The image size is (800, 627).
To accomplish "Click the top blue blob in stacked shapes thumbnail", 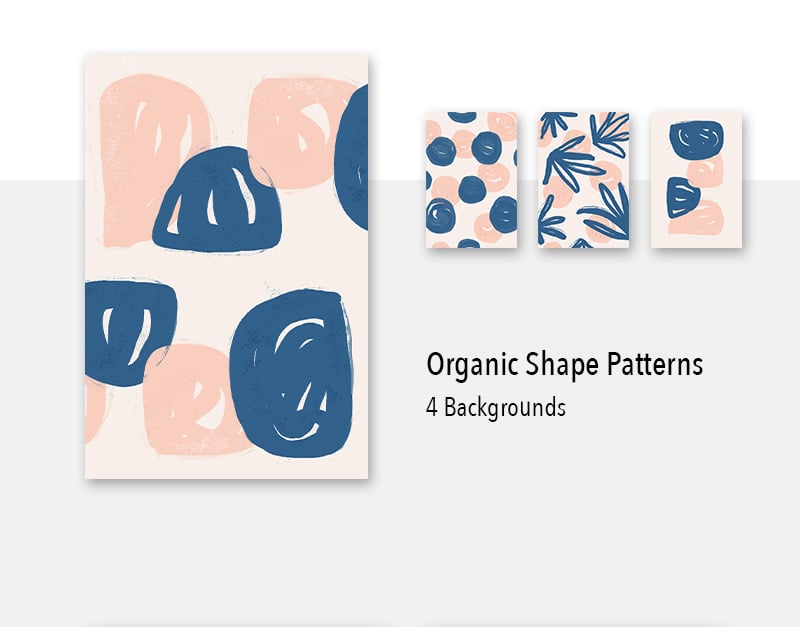I will [696, 138].
